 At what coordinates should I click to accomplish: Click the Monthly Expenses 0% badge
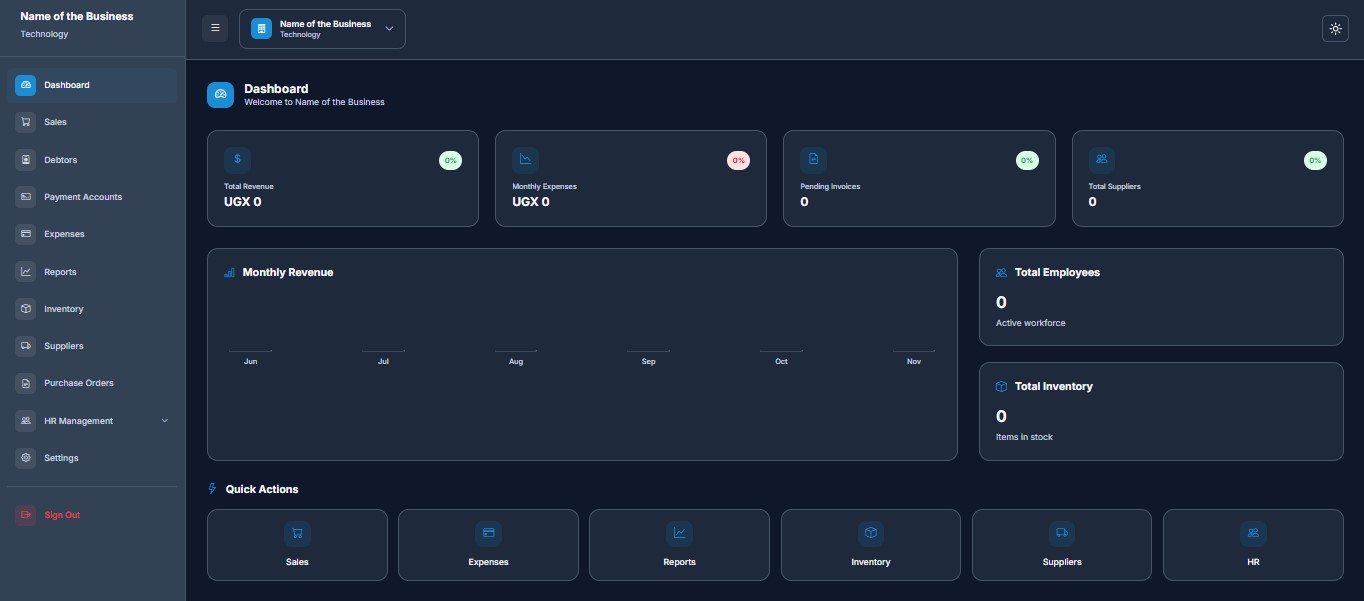click(x=738, y=160)
